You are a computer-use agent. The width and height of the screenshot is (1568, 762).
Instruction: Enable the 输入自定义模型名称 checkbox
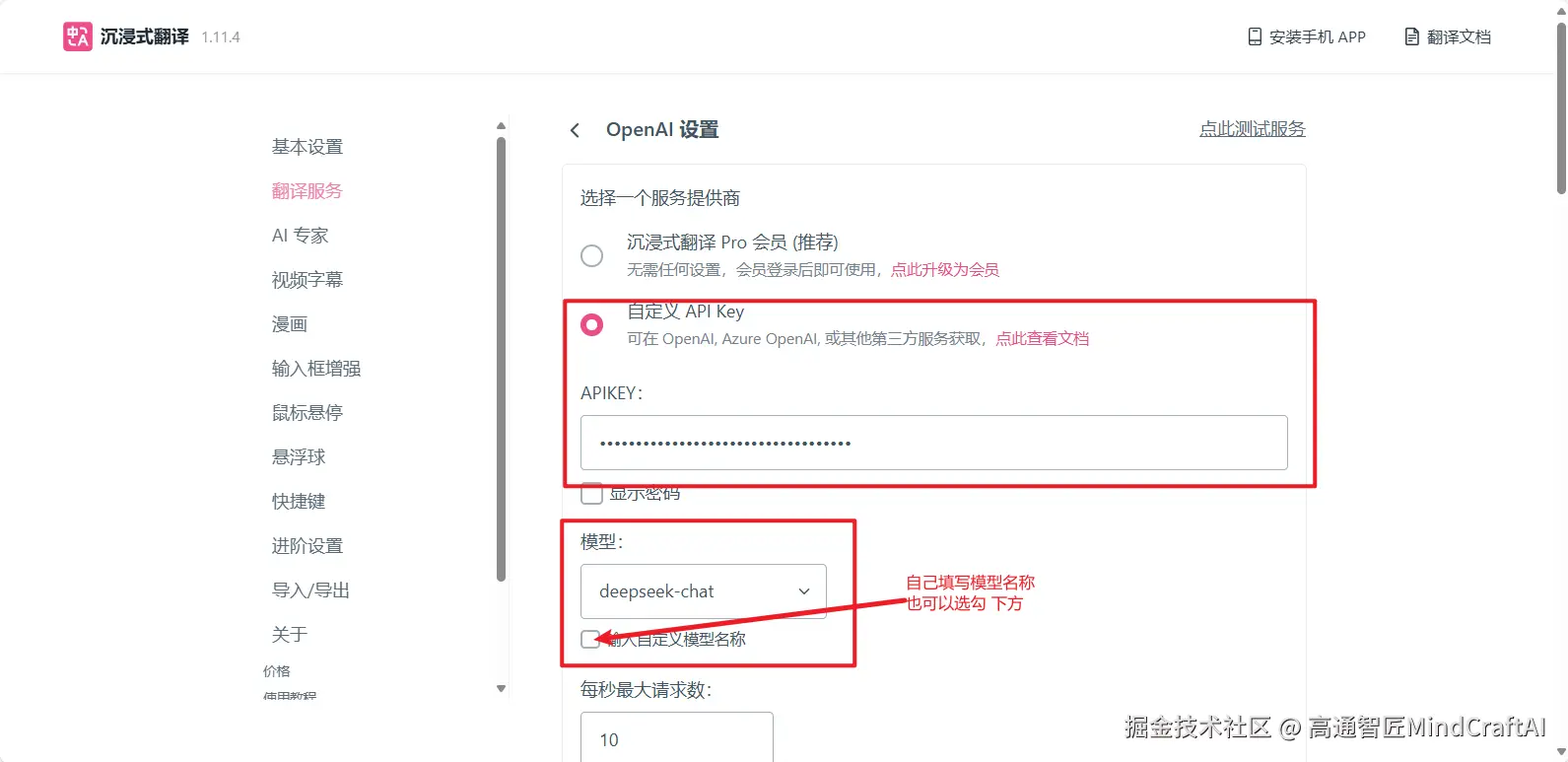pyautogui.click(x=590, y=639)
